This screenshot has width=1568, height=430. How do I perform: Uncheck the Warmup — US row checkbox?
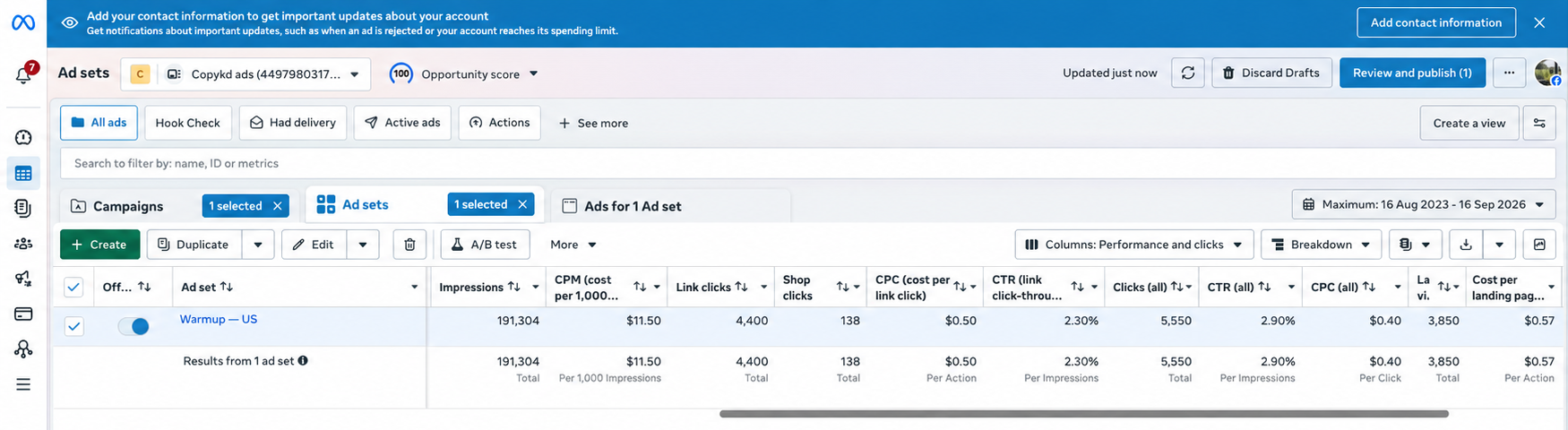pyautogui.click(x=73, y=326)
